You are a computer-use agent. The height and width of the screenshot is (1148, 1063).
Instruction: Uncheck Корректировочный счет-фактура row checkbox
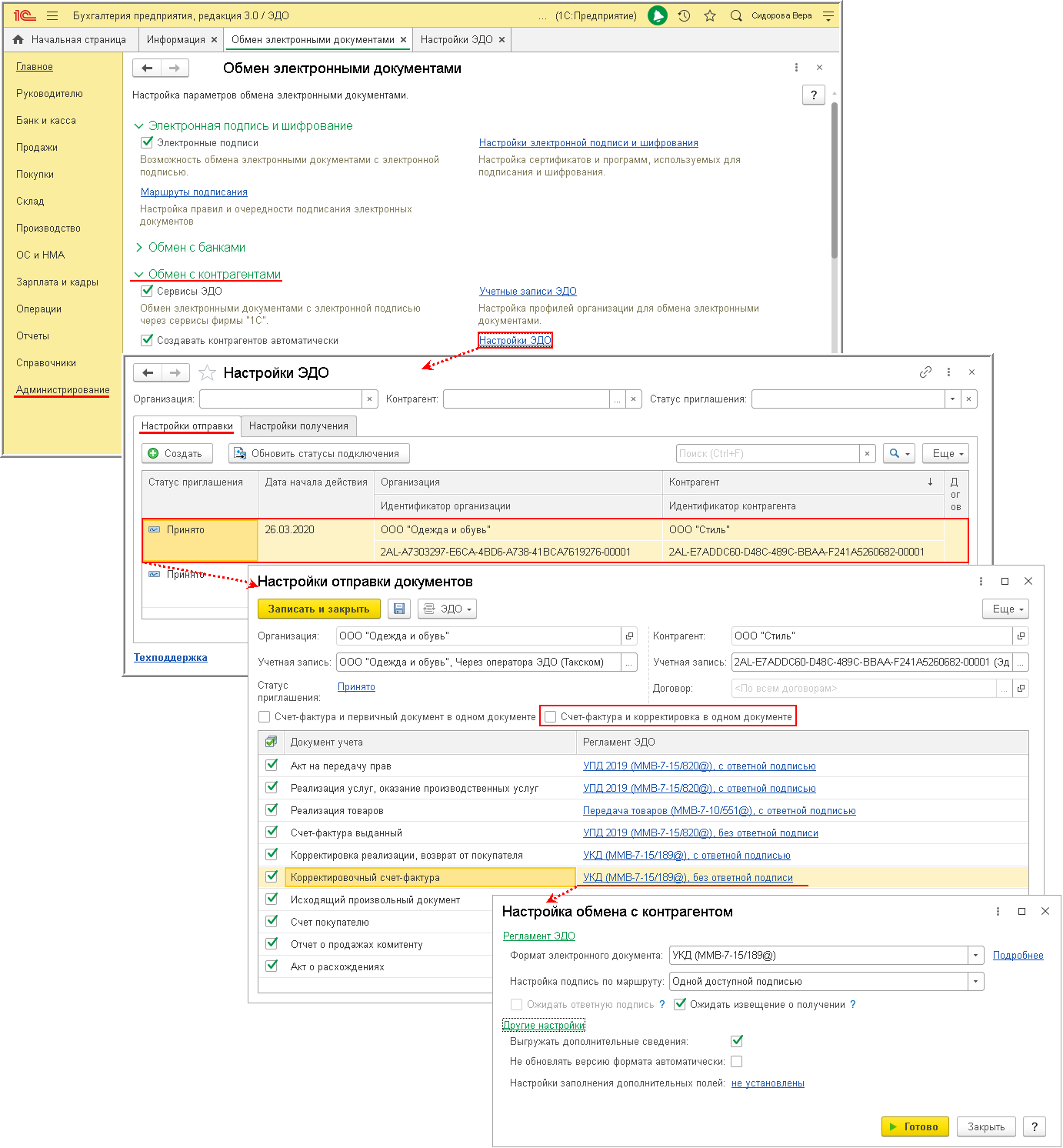272,876
